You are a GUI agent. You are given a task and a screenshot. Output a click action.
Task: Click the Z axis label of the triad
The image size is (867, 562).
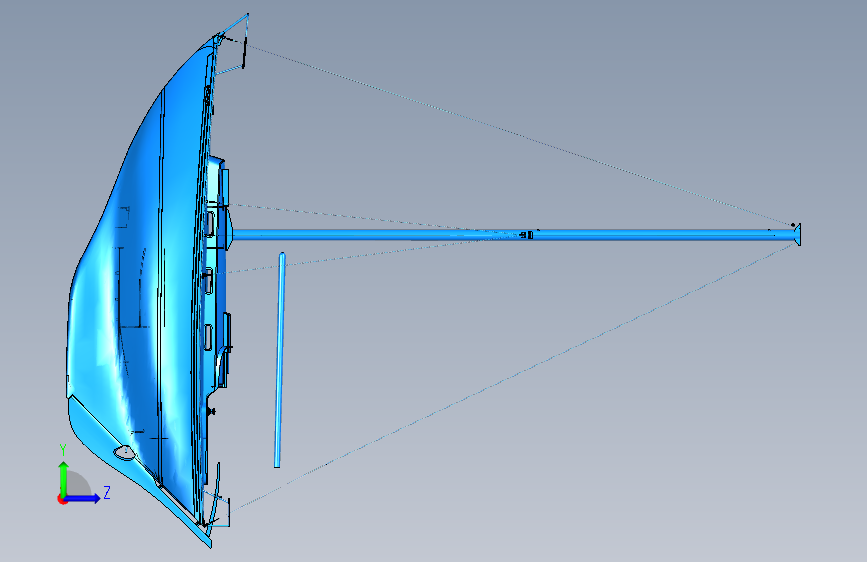[107, 492]
